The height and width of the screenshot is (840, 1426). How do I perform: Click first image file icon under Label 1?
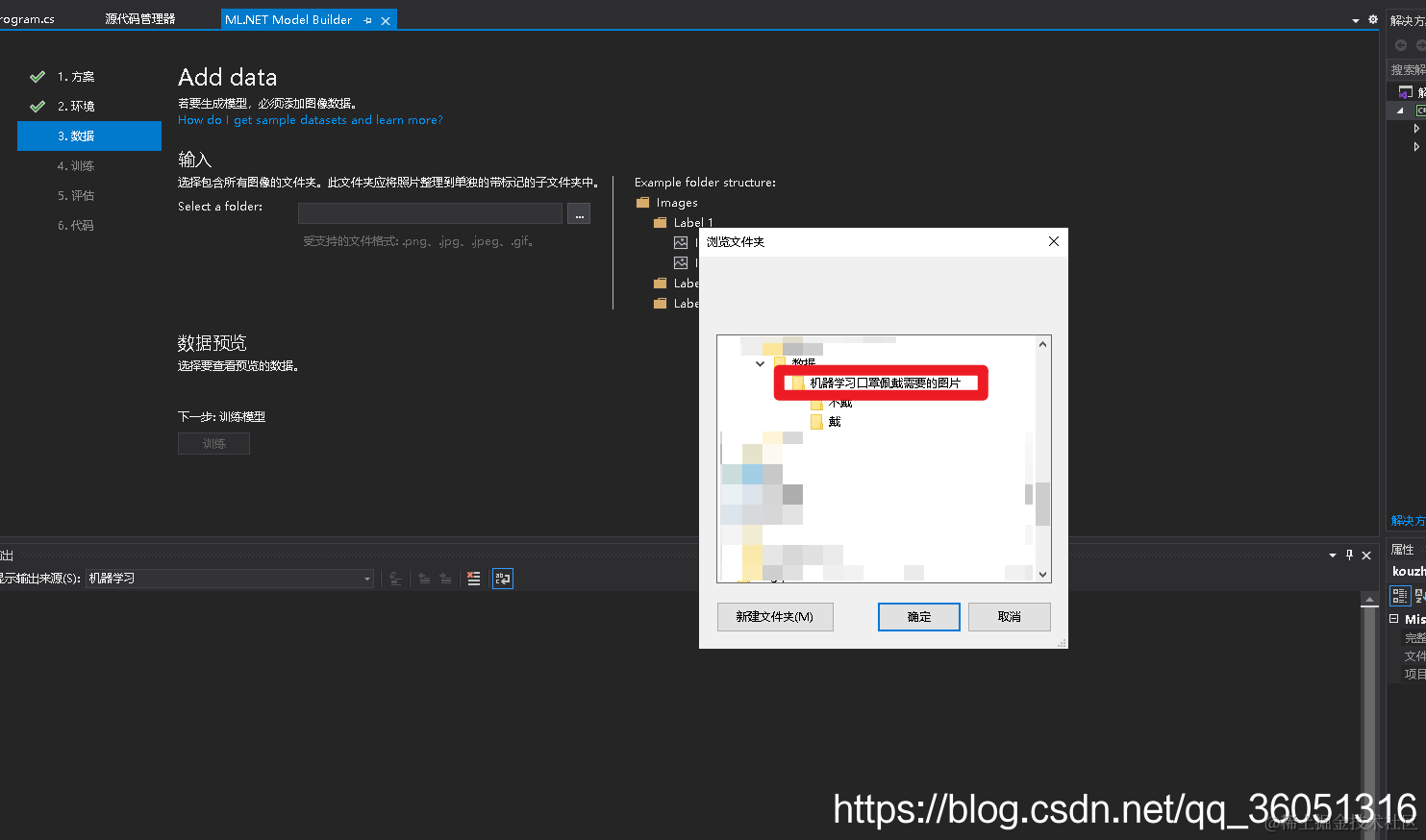pos(681,243)
